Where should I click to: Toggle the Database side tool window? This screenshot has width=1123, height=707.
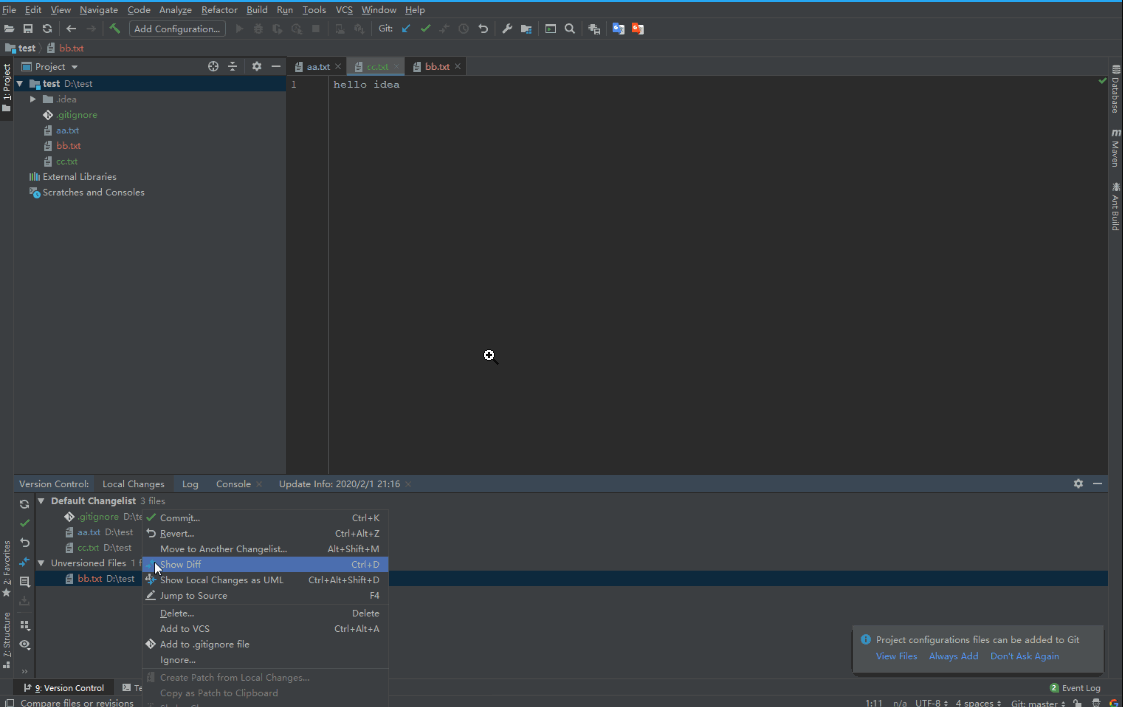pos(1116,90)
